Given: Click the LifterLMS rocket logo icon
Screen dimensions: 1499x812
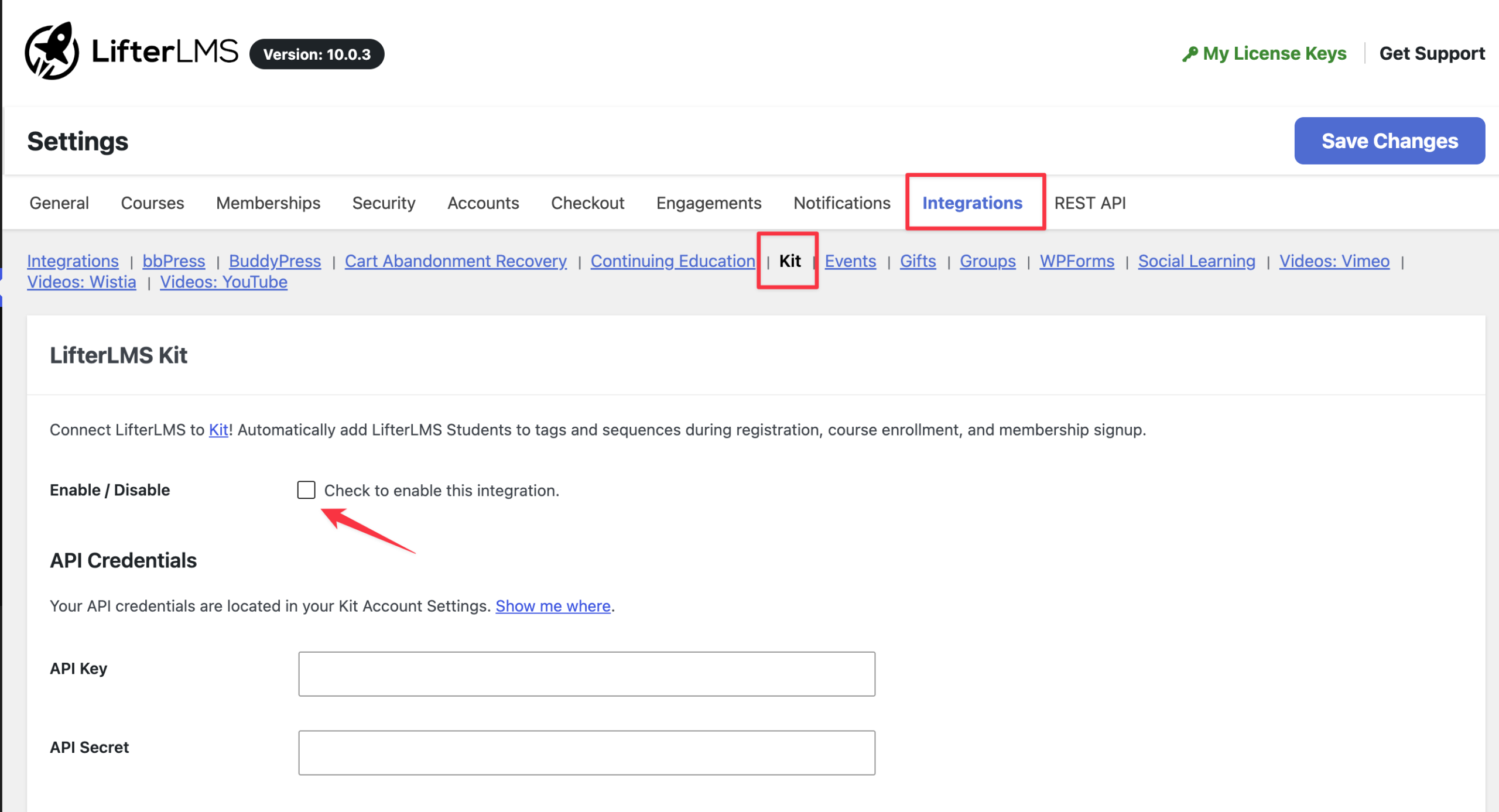Looking at the screenshot, I should (52, 51).
